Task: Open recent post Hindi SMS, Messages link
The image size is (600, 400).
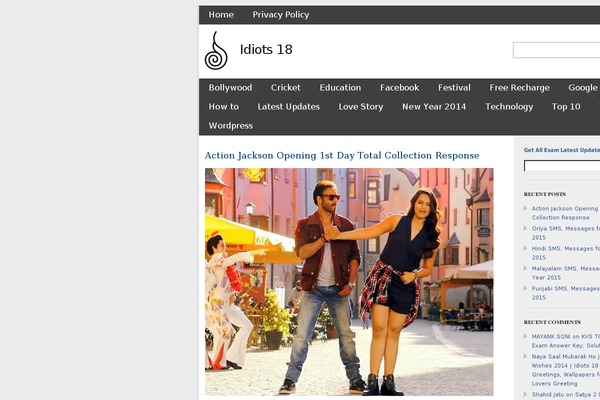Action: point(566,253)
